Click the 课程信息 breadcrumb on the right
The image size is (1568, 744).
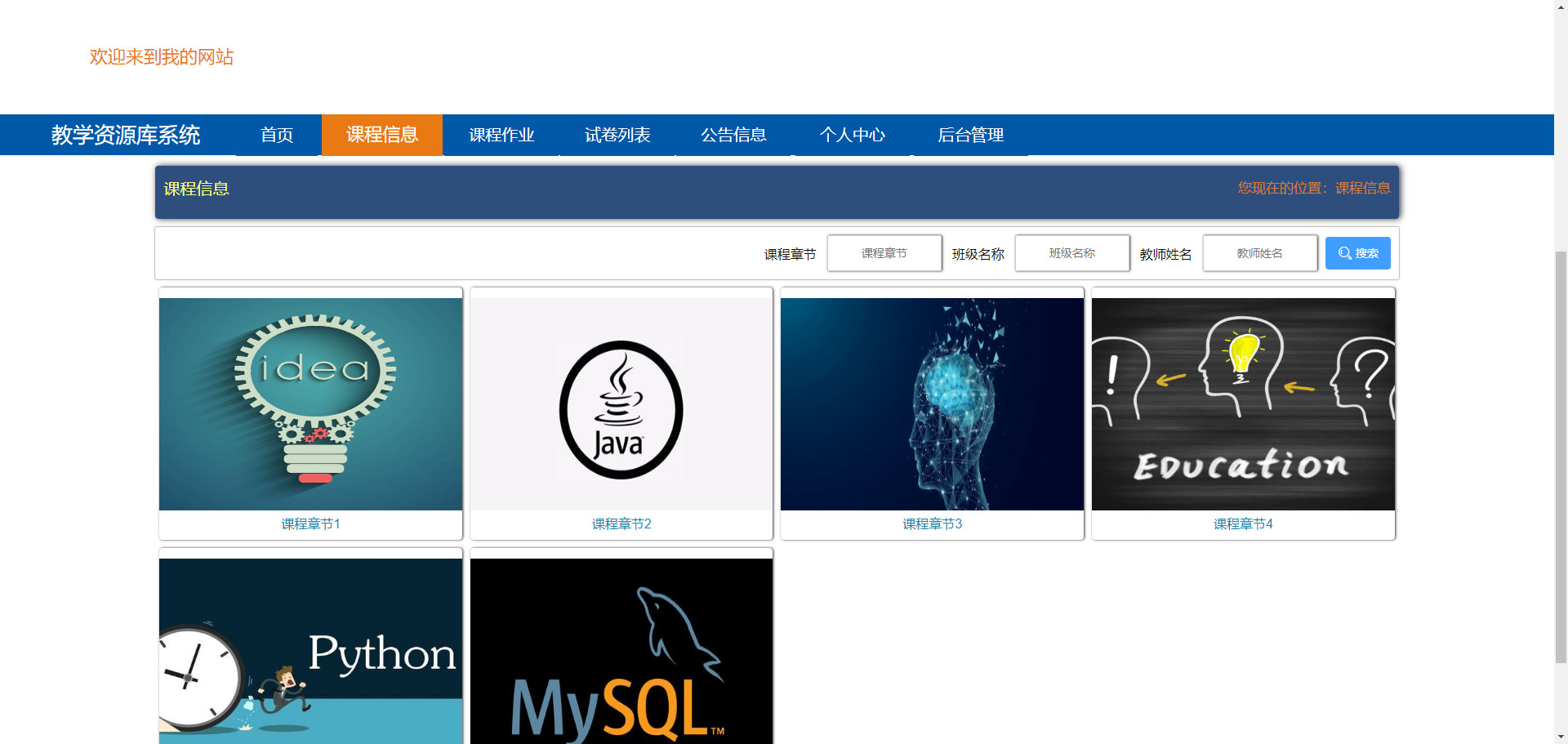point(1362,188)
